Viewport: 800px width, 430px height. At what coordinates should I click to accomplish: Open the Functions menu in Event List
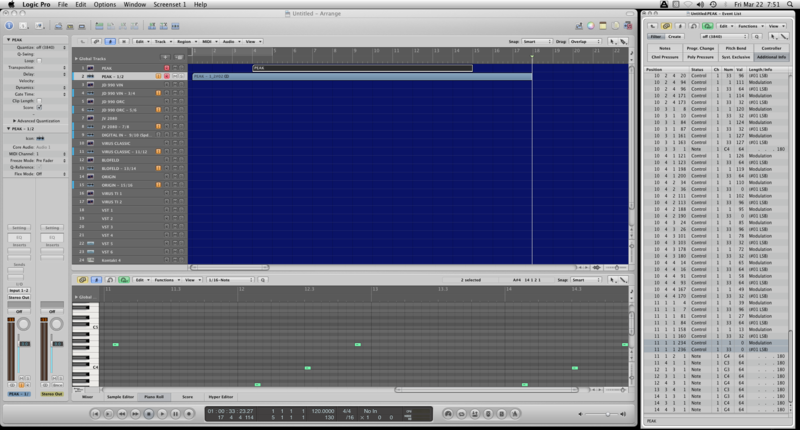750,26
